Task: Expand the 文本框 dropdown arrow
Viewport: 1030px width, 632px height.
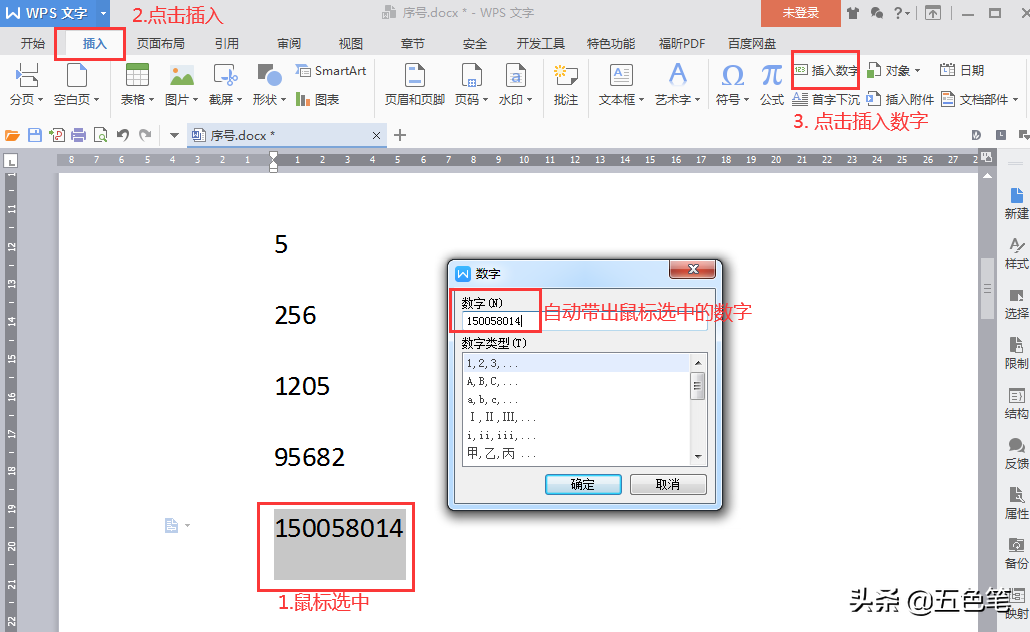Action: coord(641,100)
